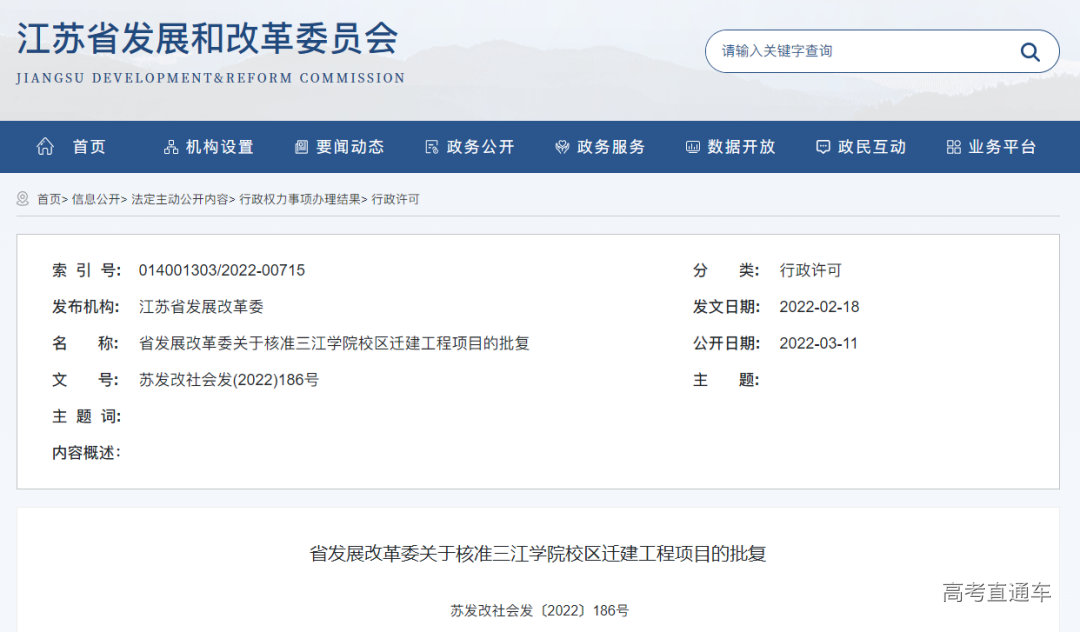
Task: Click the 机构设置 organization icon
Action: (169, 146)
